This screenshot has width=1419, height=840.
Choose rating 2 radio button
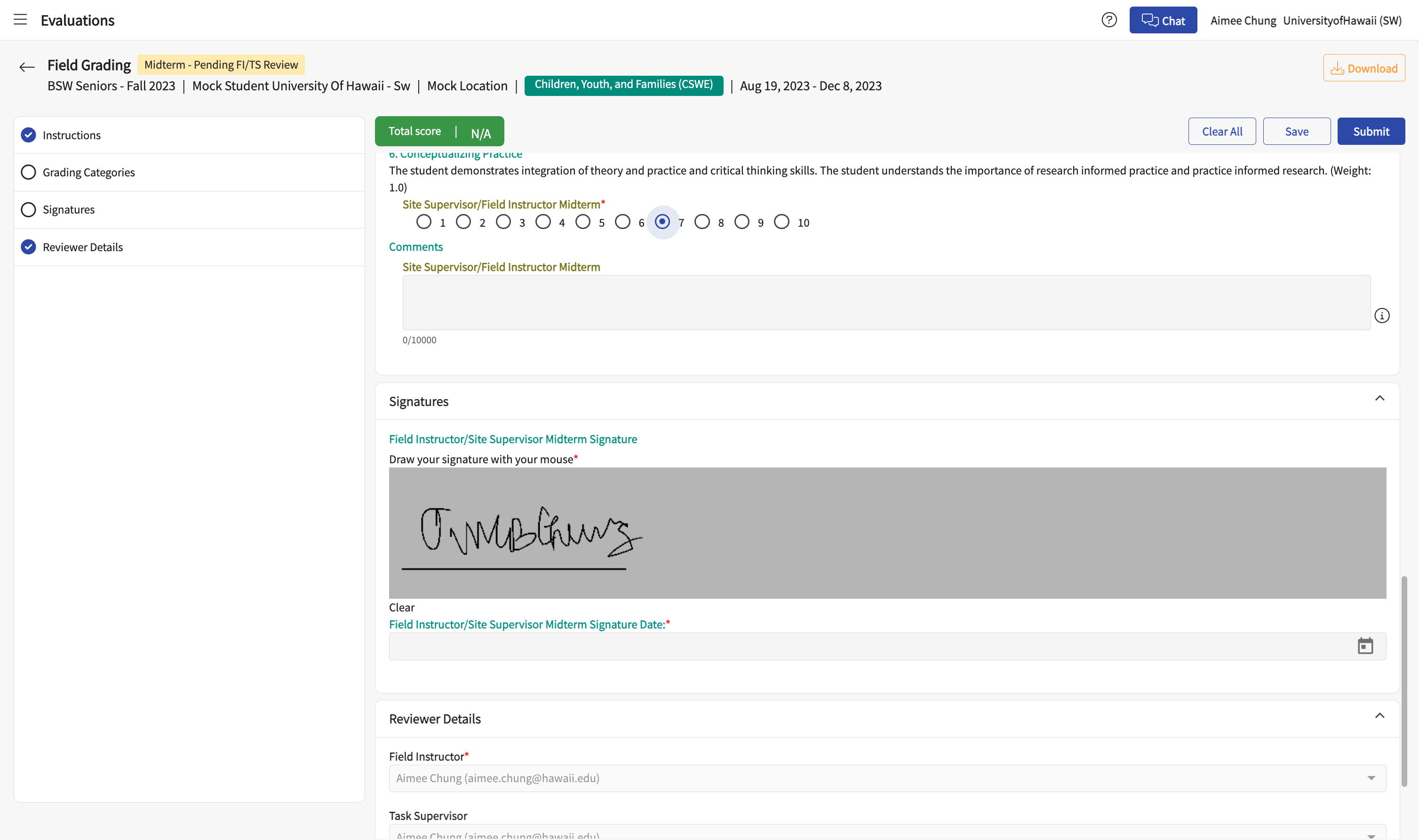463,222
